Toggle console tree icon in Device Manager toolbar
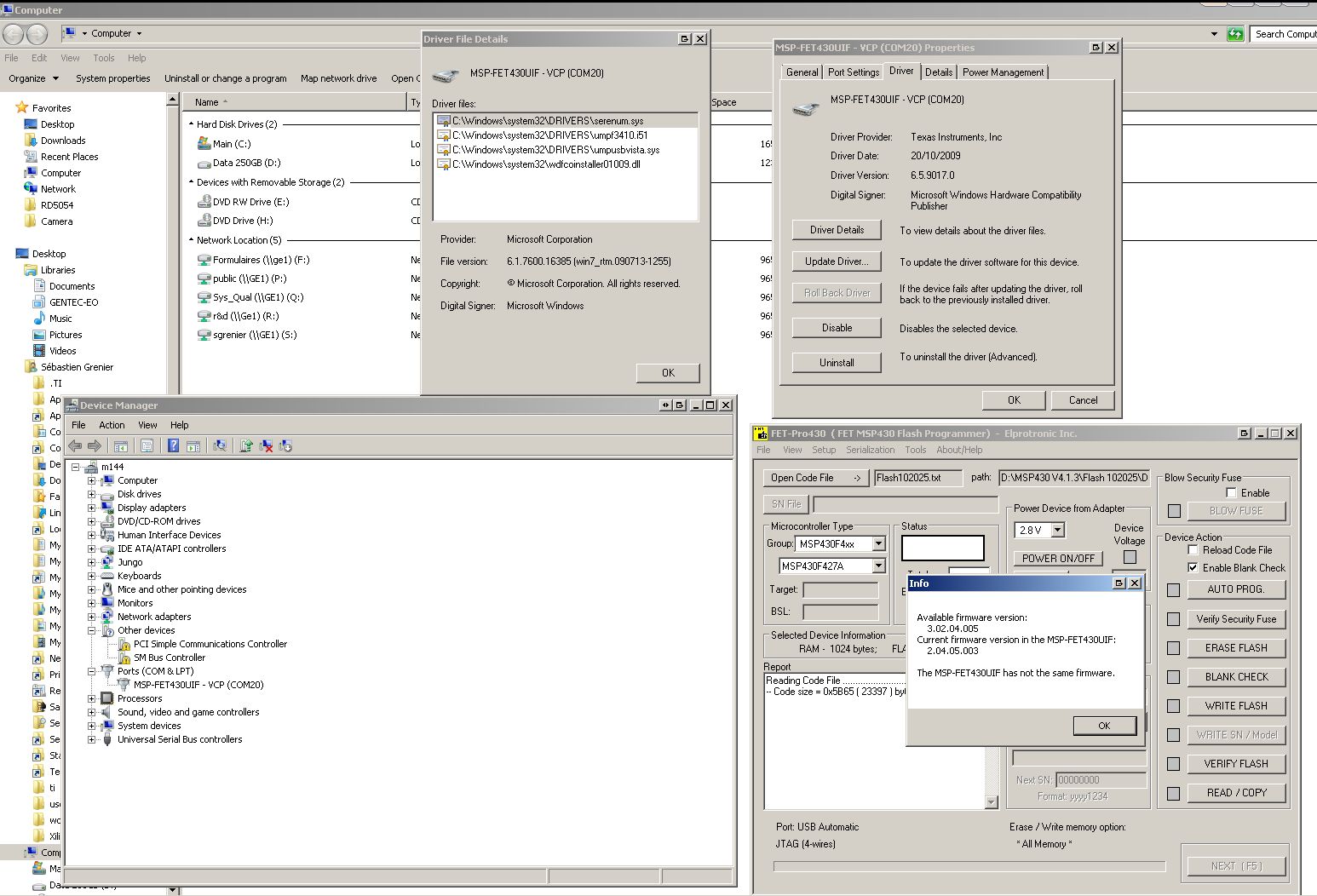This screenshot has height=896, width=1317. click(x=121, y=445)
